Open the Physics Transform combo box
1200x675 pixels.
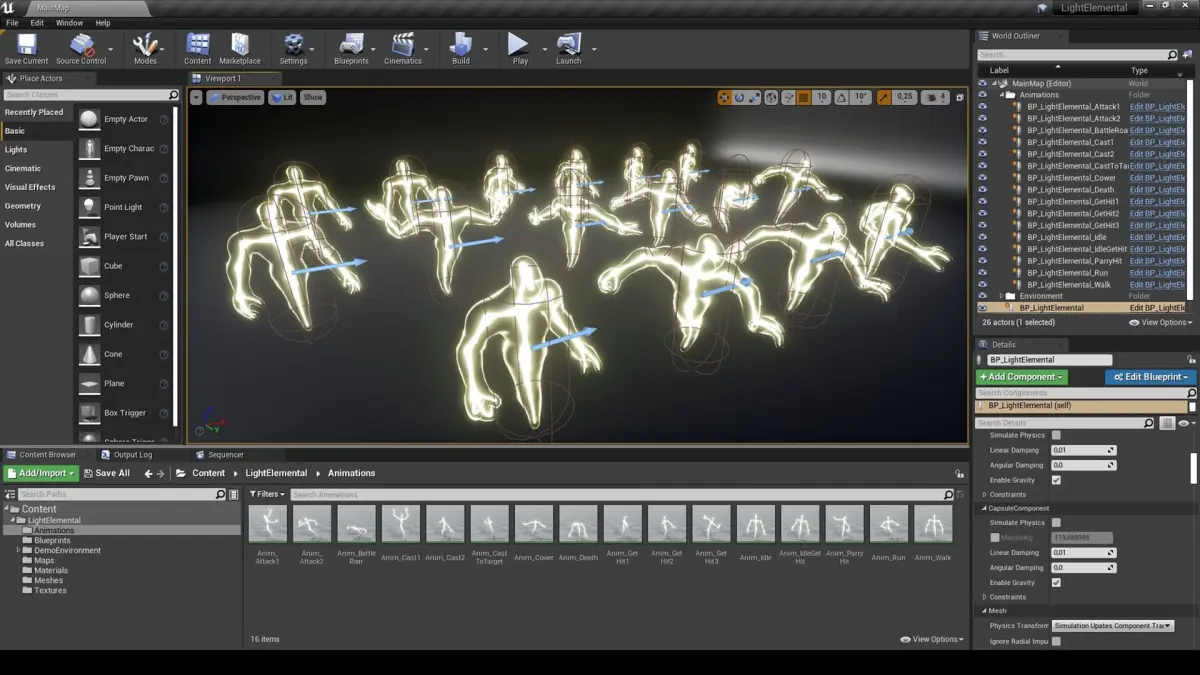pos(1112,626)
